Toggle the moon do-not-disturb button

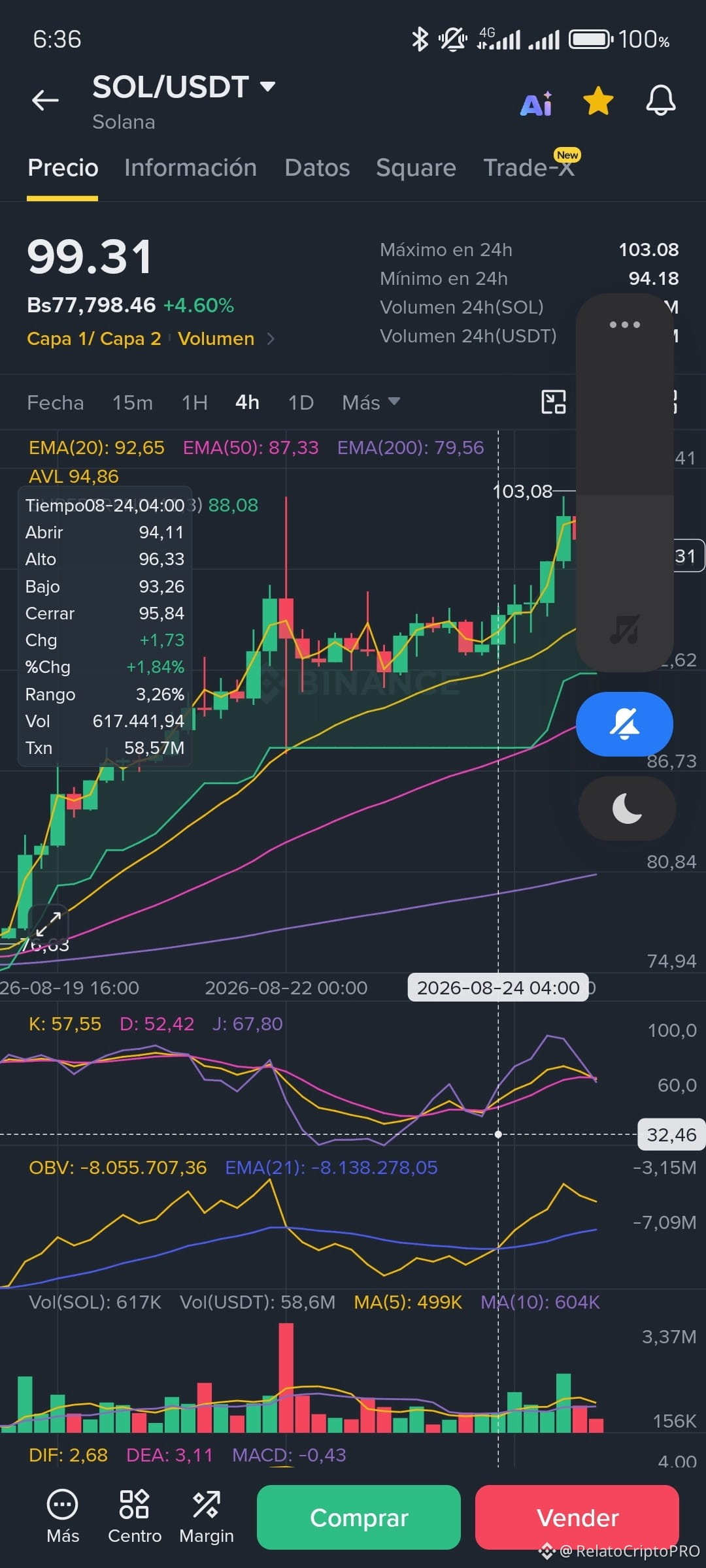[627, 808]
